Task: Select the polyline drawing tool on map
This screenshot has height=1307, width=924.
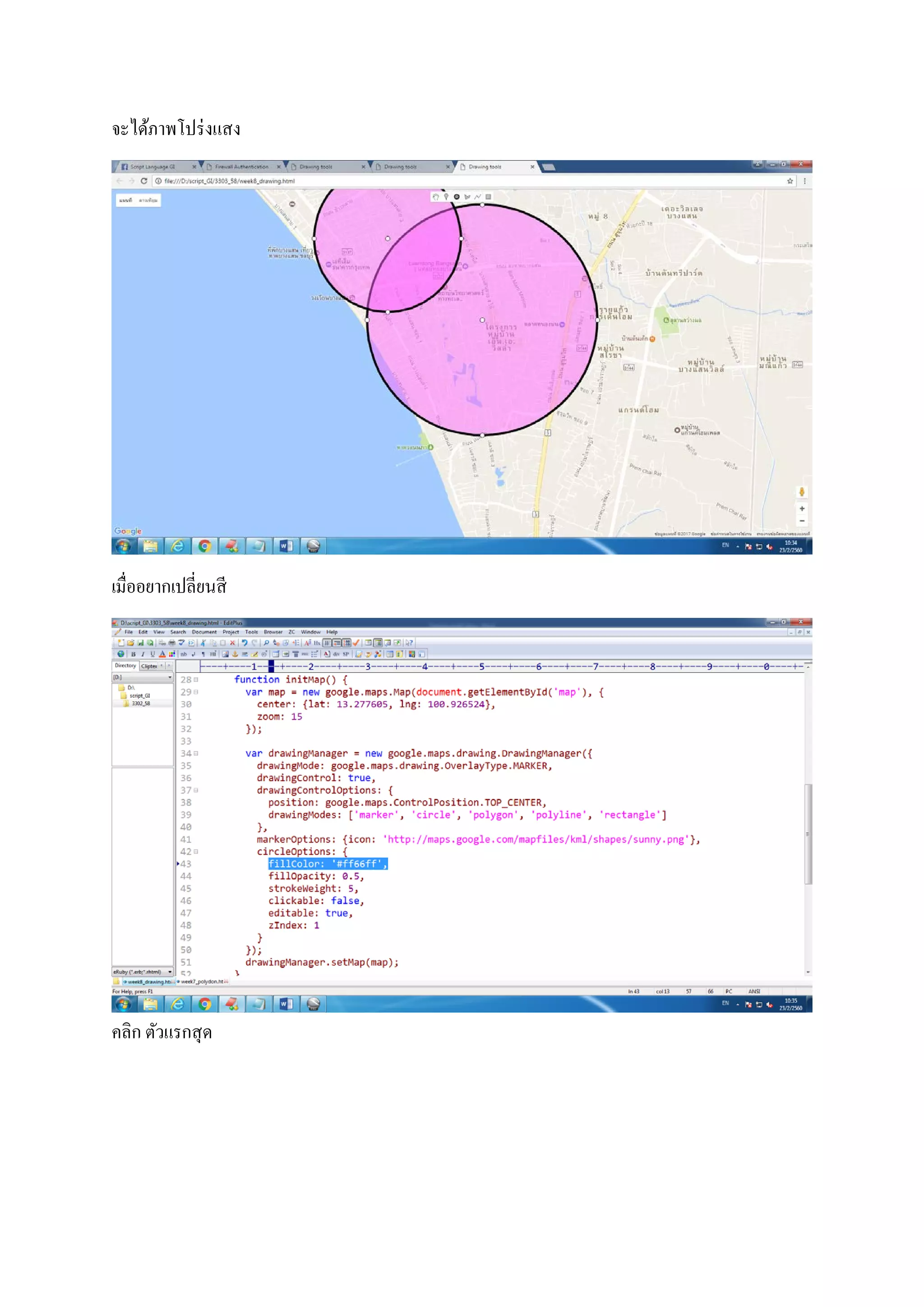Action: pyautogui.click(x=477, y=197)
